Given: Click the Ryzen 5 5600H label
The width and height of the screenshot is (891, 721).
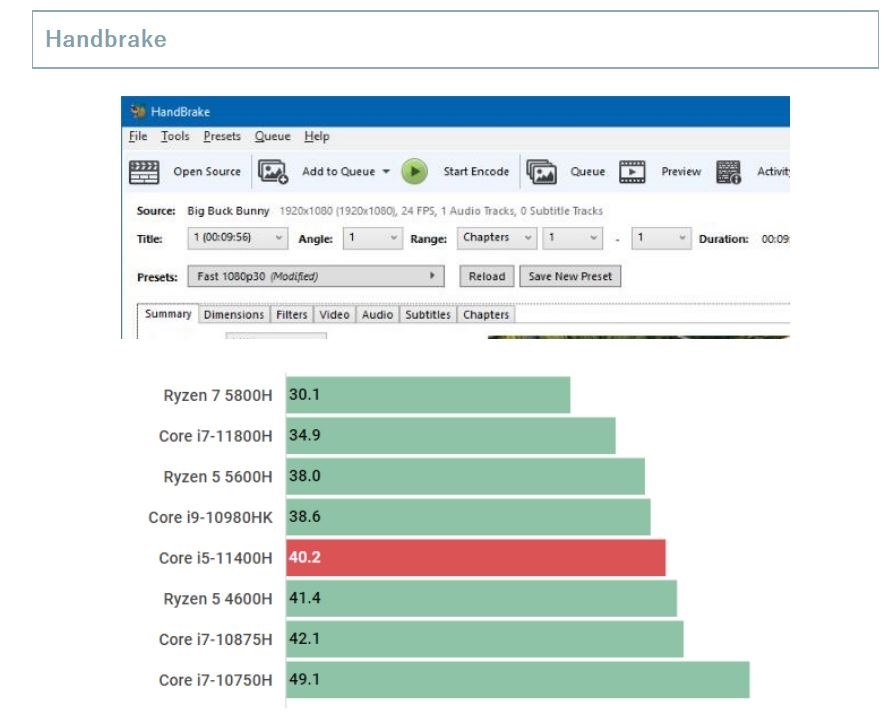Looking at the screenshot, I should [x=218, y=477].
